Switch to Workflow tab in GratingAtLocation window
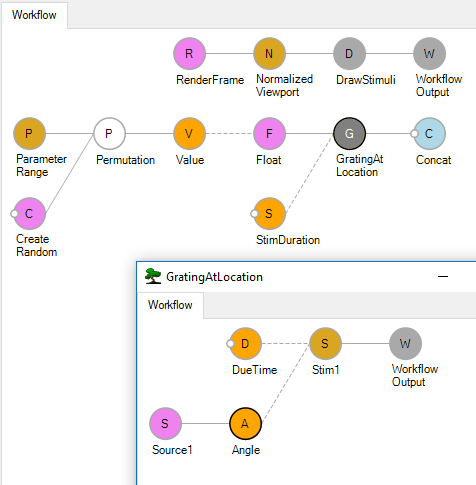The width and height of the screenshot is (476, 485). click(x=170, y=305)
